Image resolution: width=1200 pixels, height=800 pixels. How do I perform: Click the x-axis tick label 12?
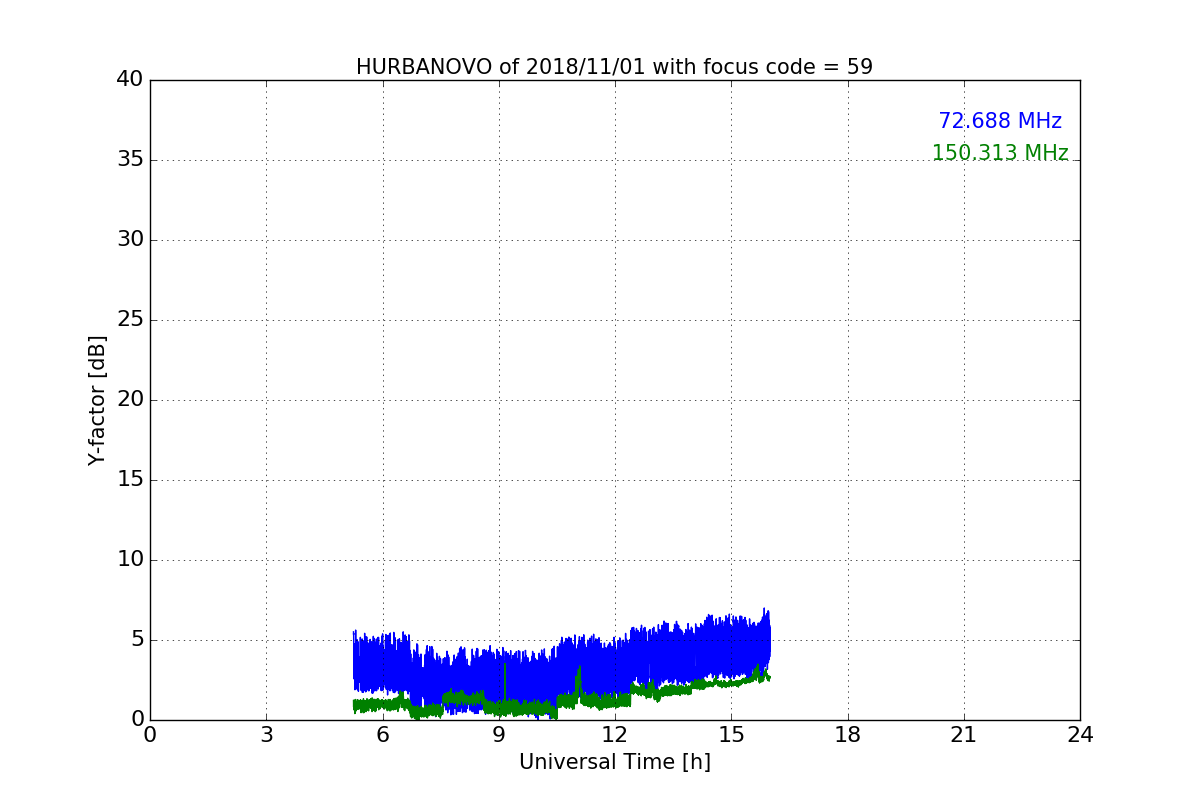click(x=615, y=735)
